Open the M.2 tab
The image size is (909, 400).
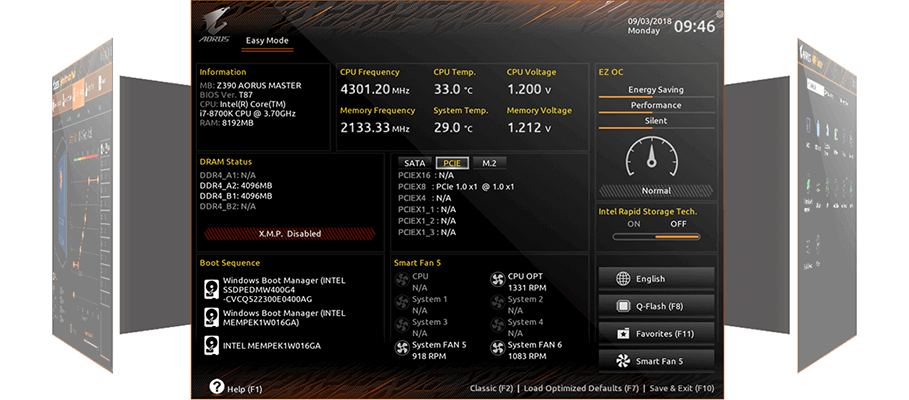point(489,163)
